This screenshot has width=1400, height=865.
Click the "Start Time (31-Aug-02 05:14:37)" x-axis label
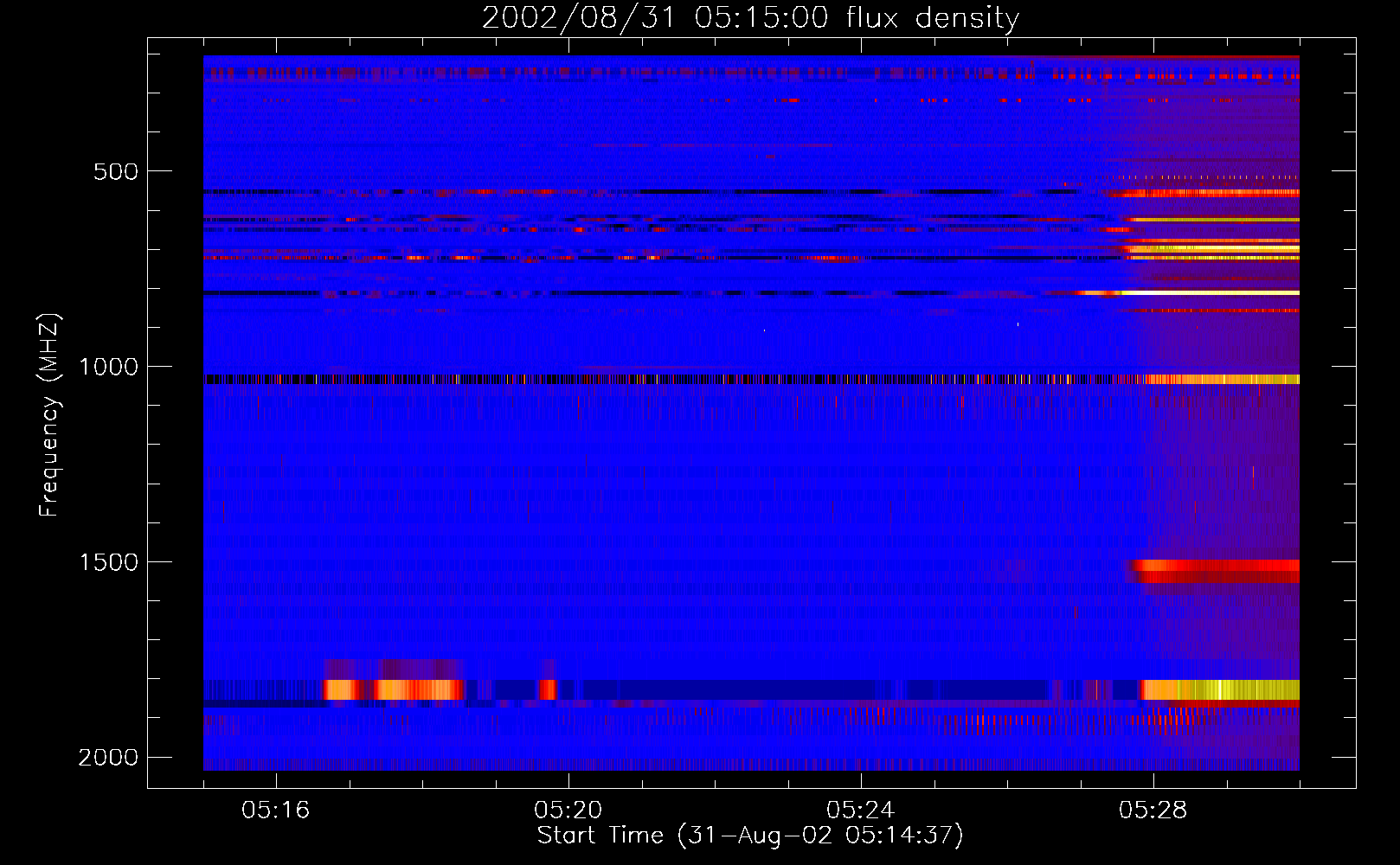point(750,836)
